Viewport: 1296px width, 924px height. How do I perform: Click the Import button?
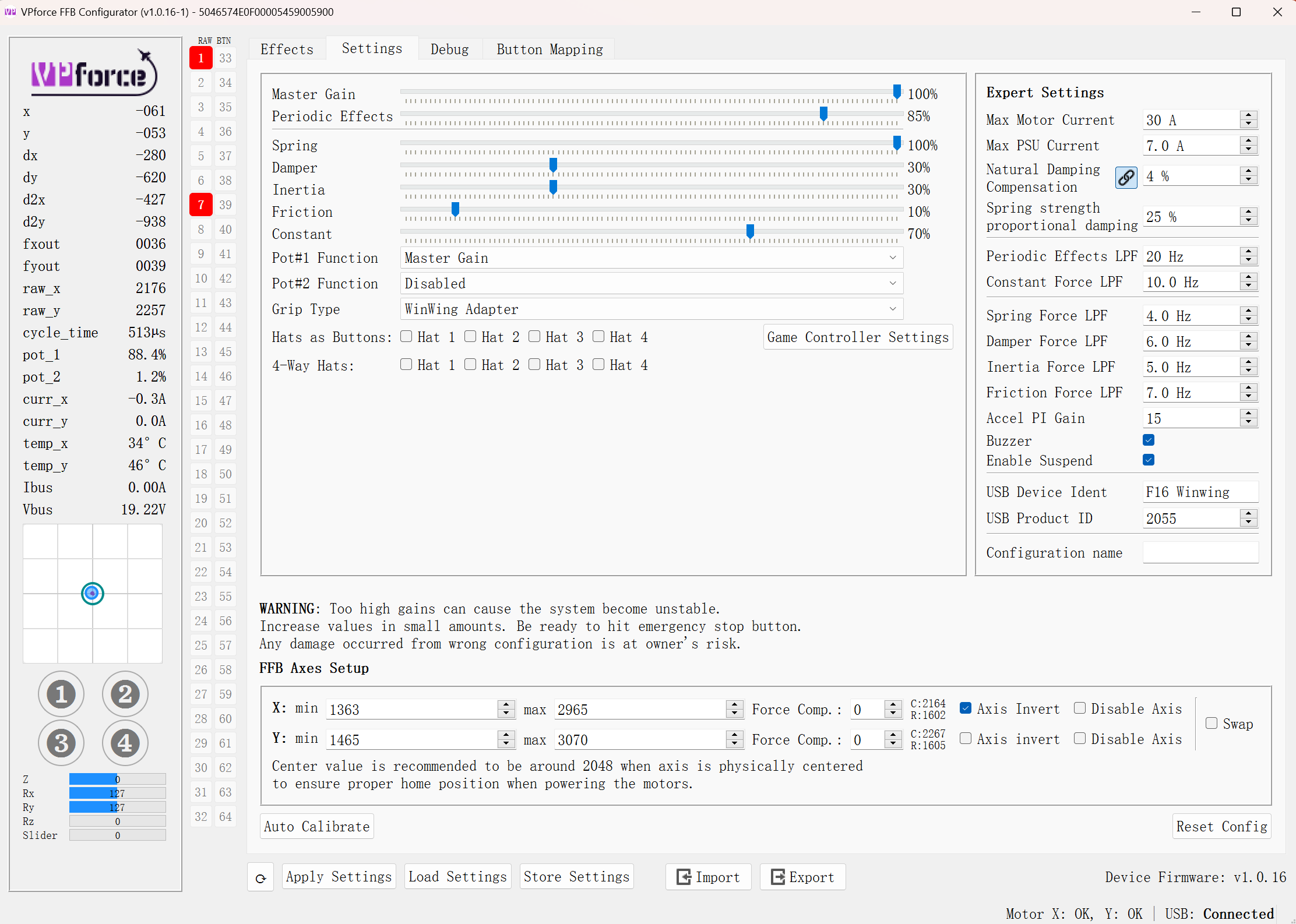point(708,877)
